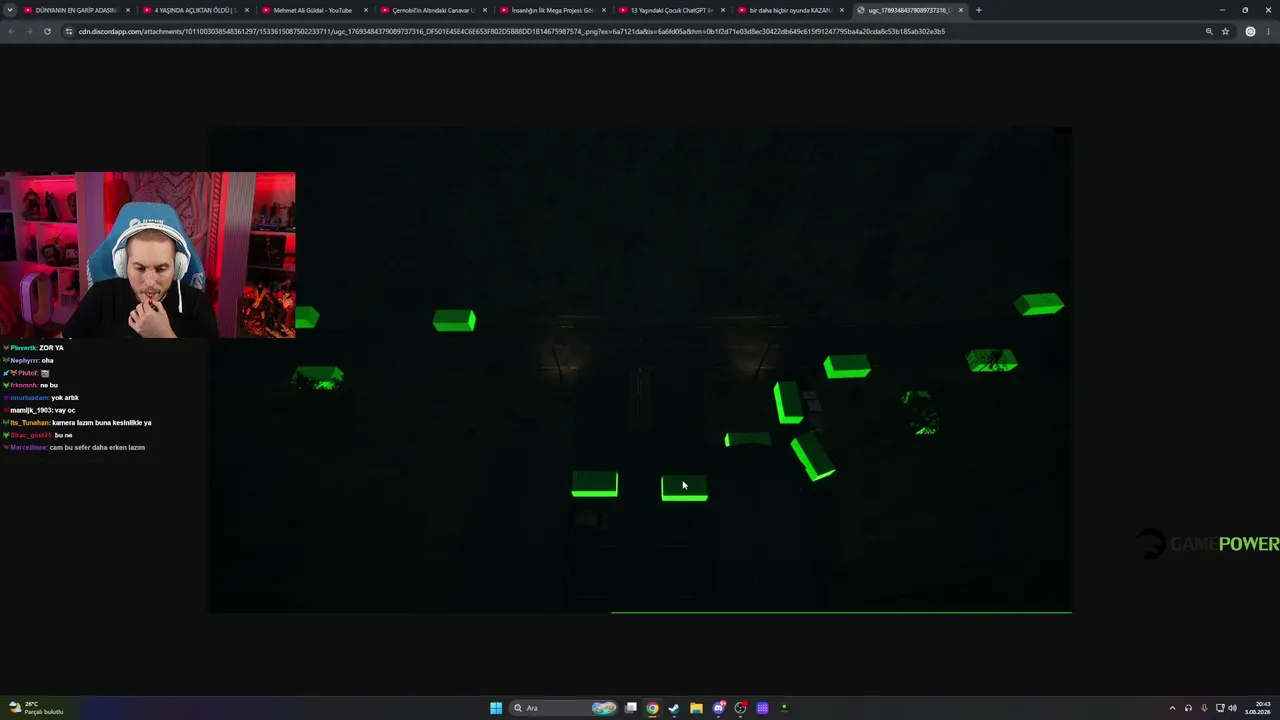Reload the current page

pyautogui.click(x=47, y=31)
